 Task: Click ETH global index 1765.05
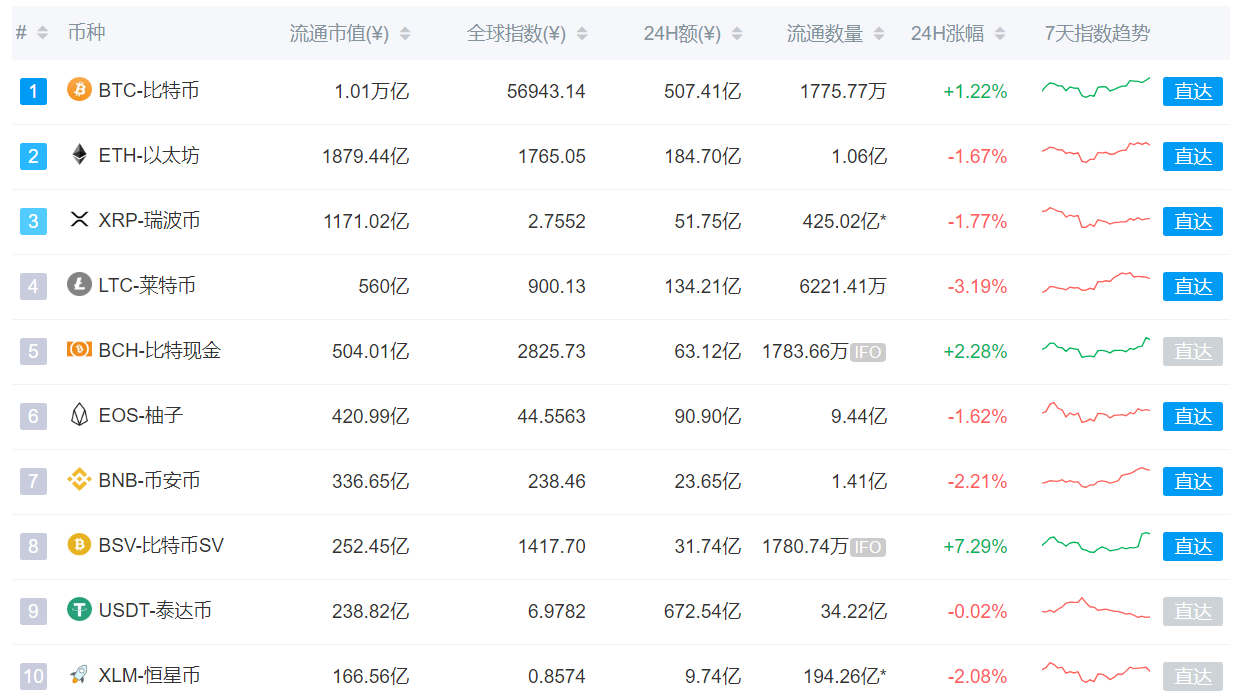pos(552,157)
